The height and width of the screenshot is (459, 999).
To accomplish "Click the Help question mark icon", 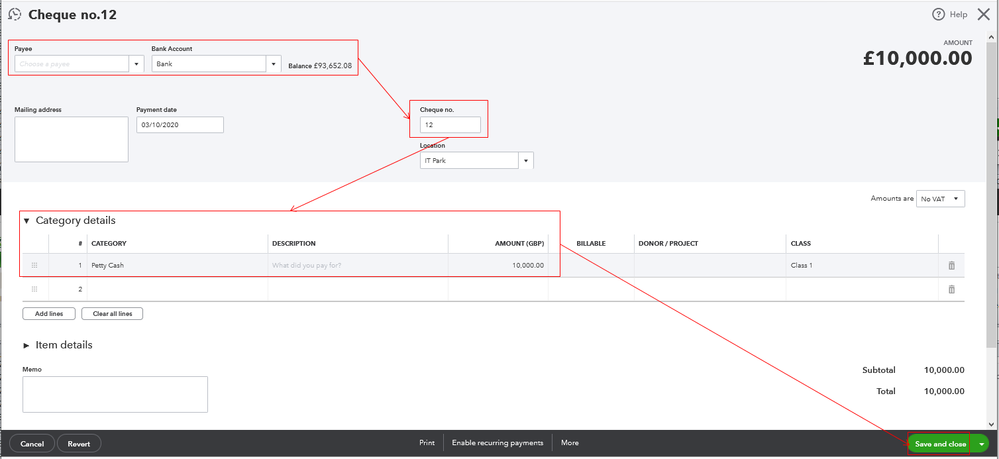I will click(938, 14).
